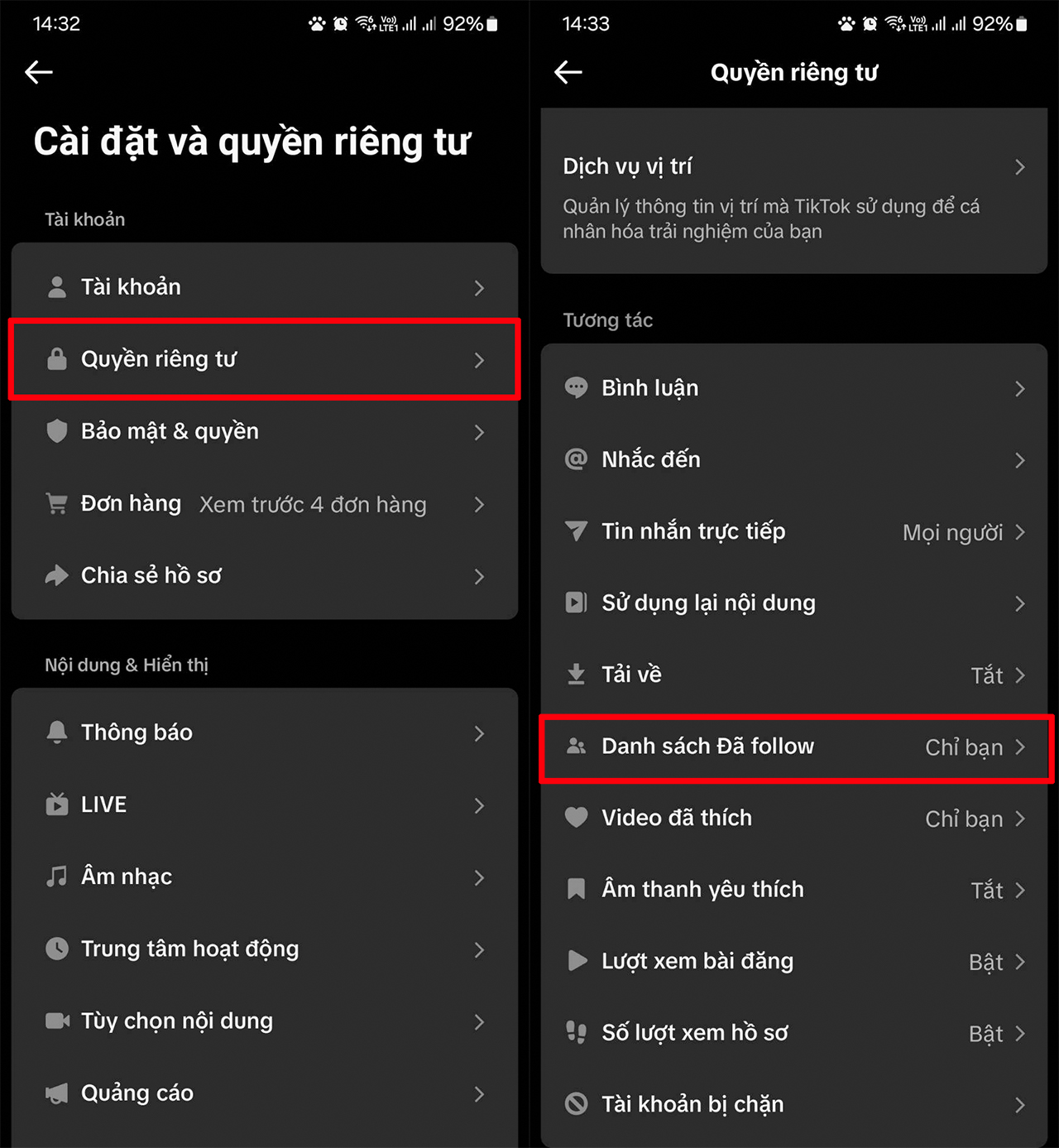Tap the download icon for Tải về
The image size is (1059, 1148).
(576, 675)
